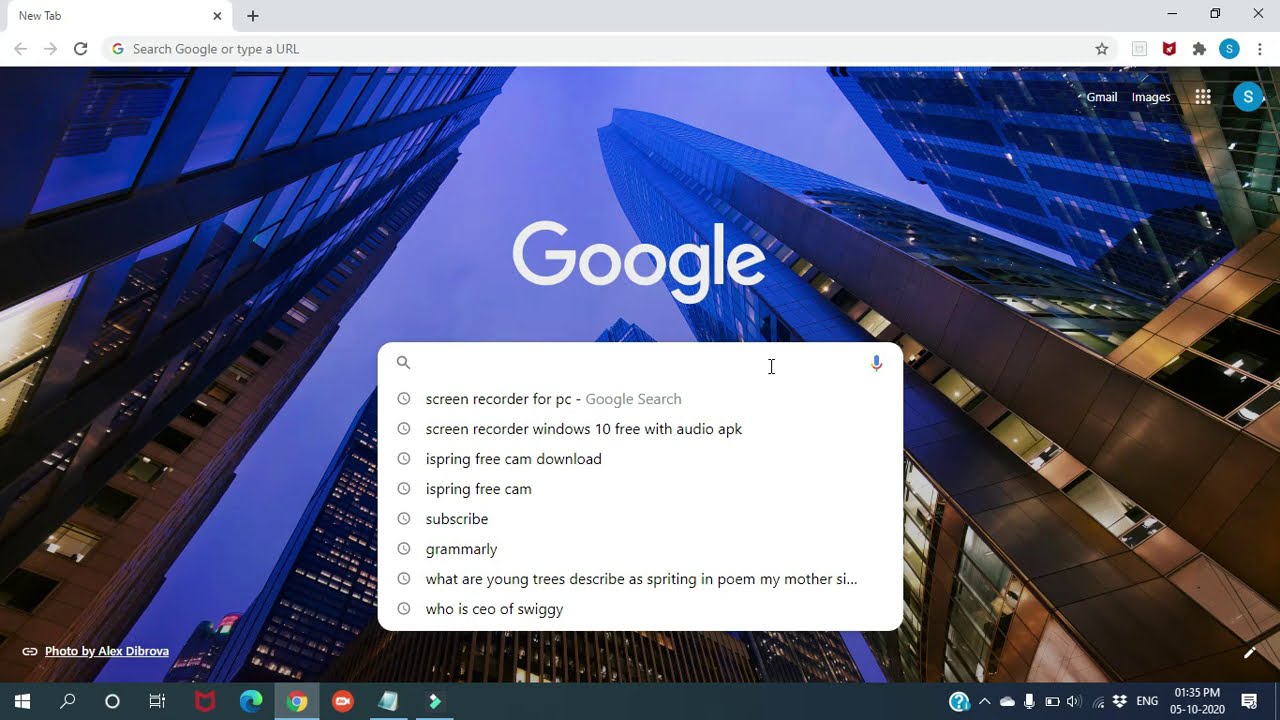1280x720 pixels.
Task: Show hidden tray icons chevron
Action: pyautogui.click(x=984, y=701)
